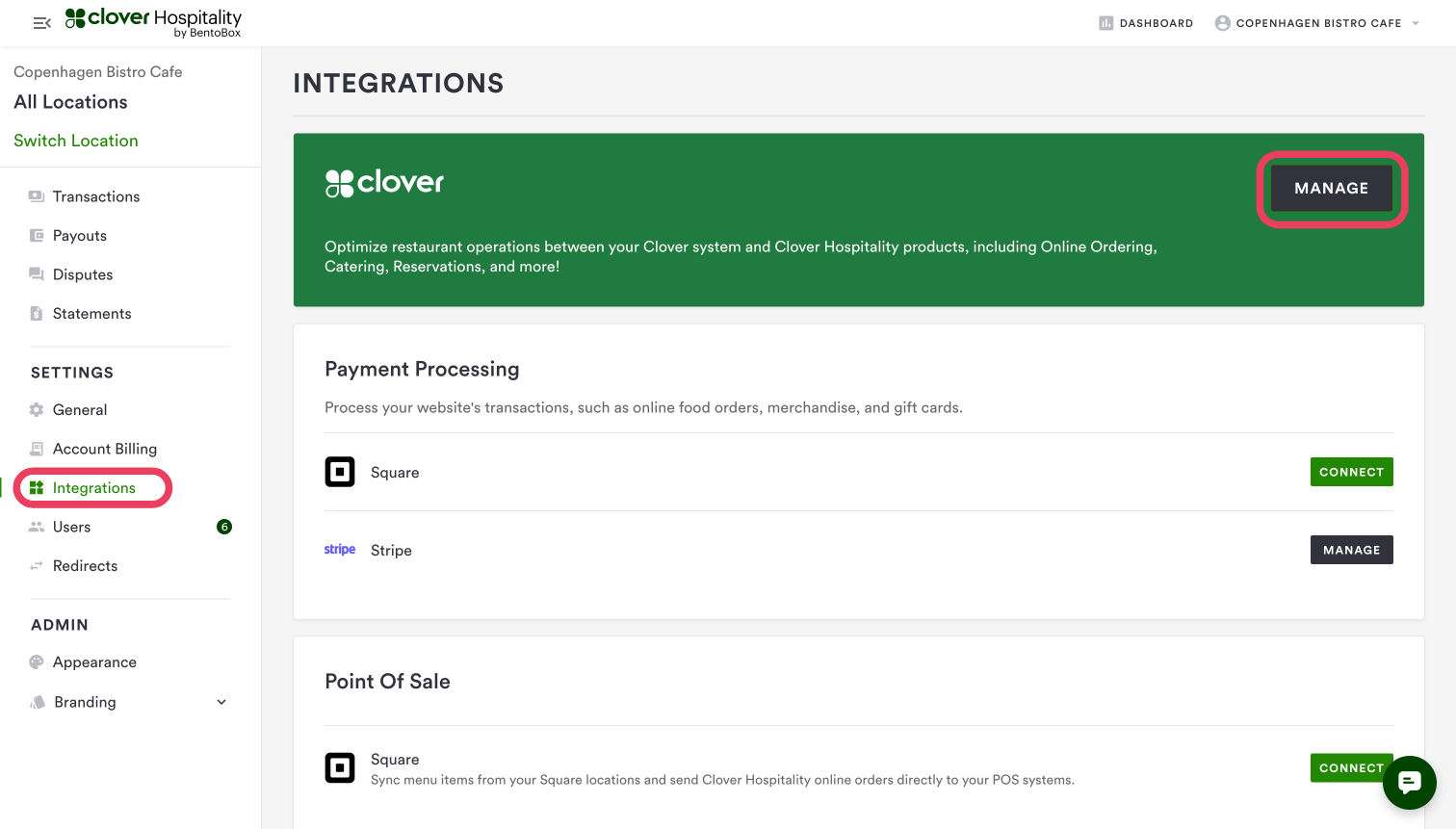Open the Copenhagen Bistro Cafe account dropdown
This screenshot has width=1456, height=829.
click(1316, 23)
